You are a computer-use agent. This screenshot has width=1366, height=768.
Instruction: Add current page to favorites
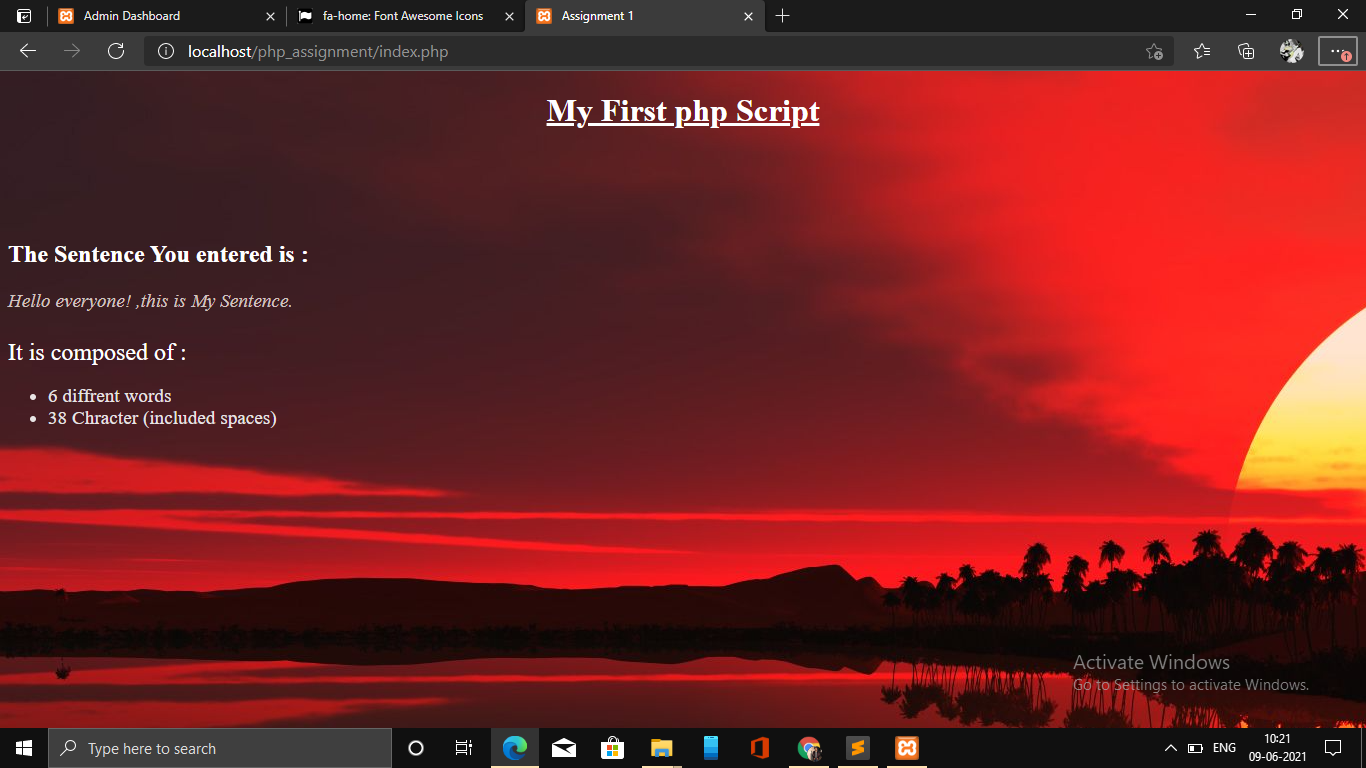point(1155,51)
